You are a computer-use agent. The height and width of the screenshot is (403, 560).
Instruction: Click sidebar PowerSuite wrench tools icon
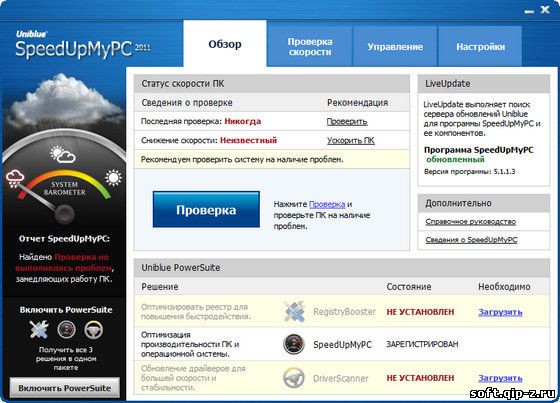point(39,329)
